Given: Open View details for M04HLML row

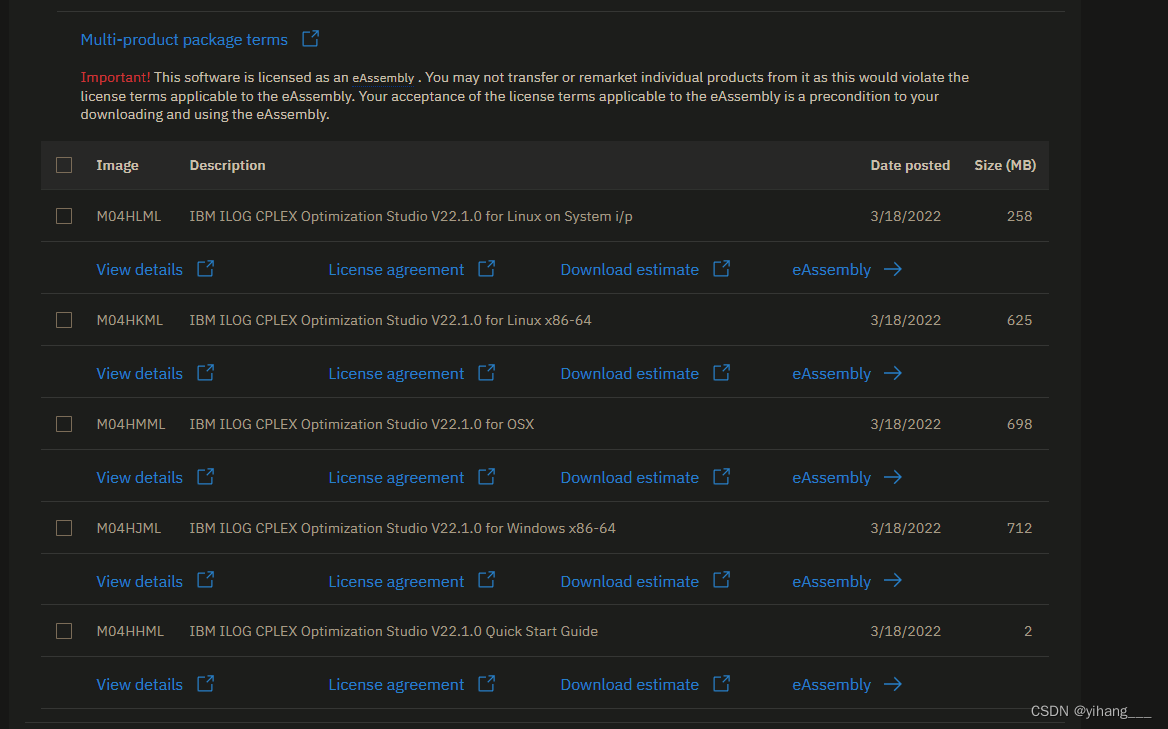Looking at the screenshot, I should point(139,270).
